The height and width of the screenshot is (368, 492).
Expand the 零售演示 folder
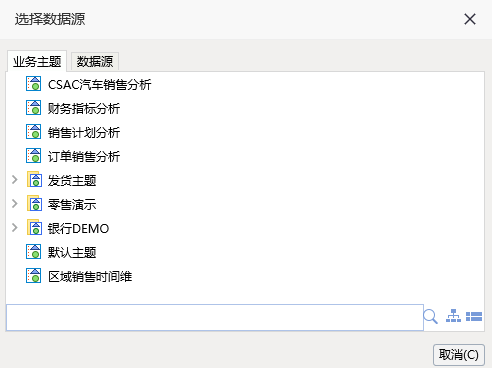coord(15,204)
